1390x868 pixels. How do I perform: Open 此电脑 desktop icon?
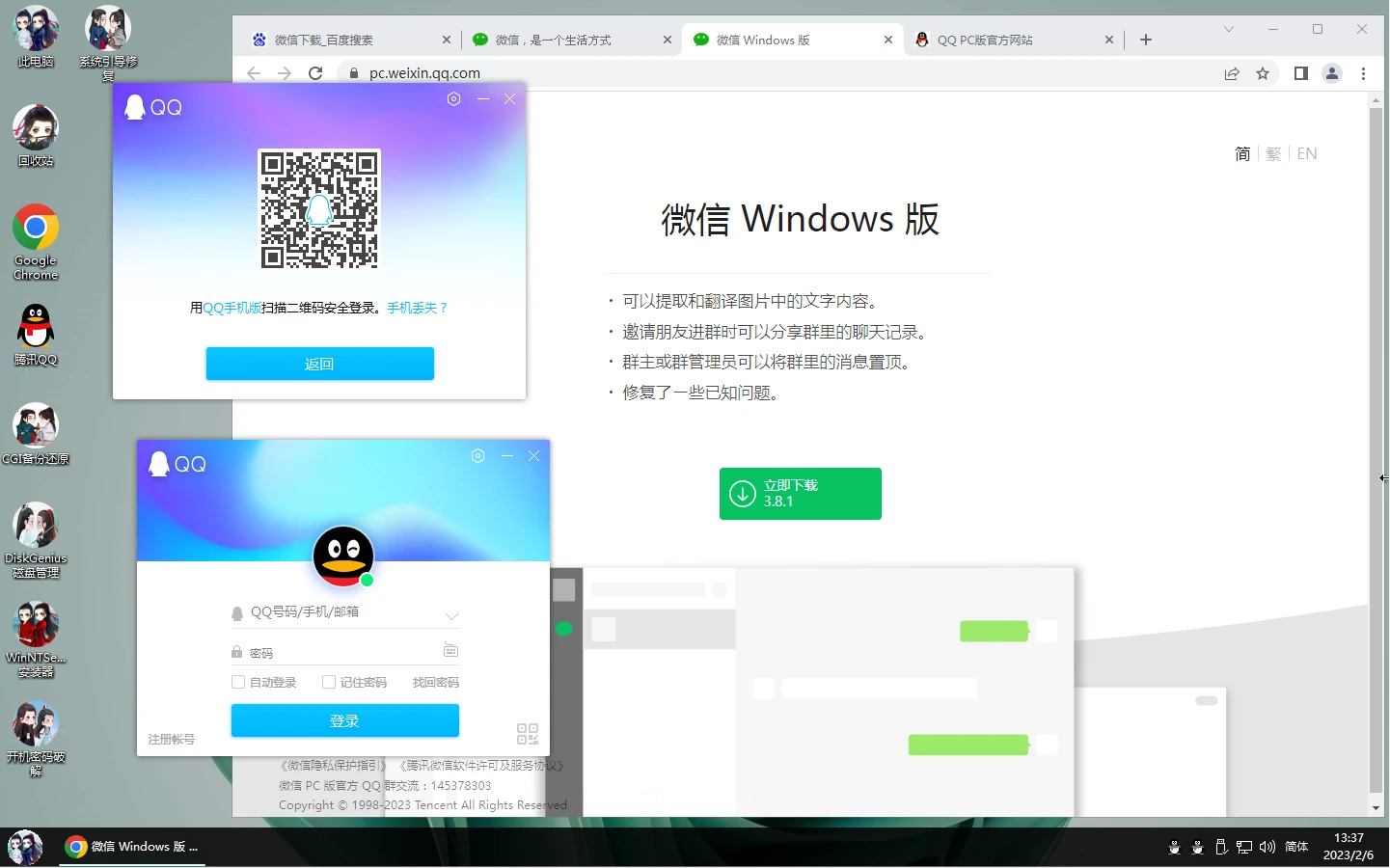tap(36, 38)
